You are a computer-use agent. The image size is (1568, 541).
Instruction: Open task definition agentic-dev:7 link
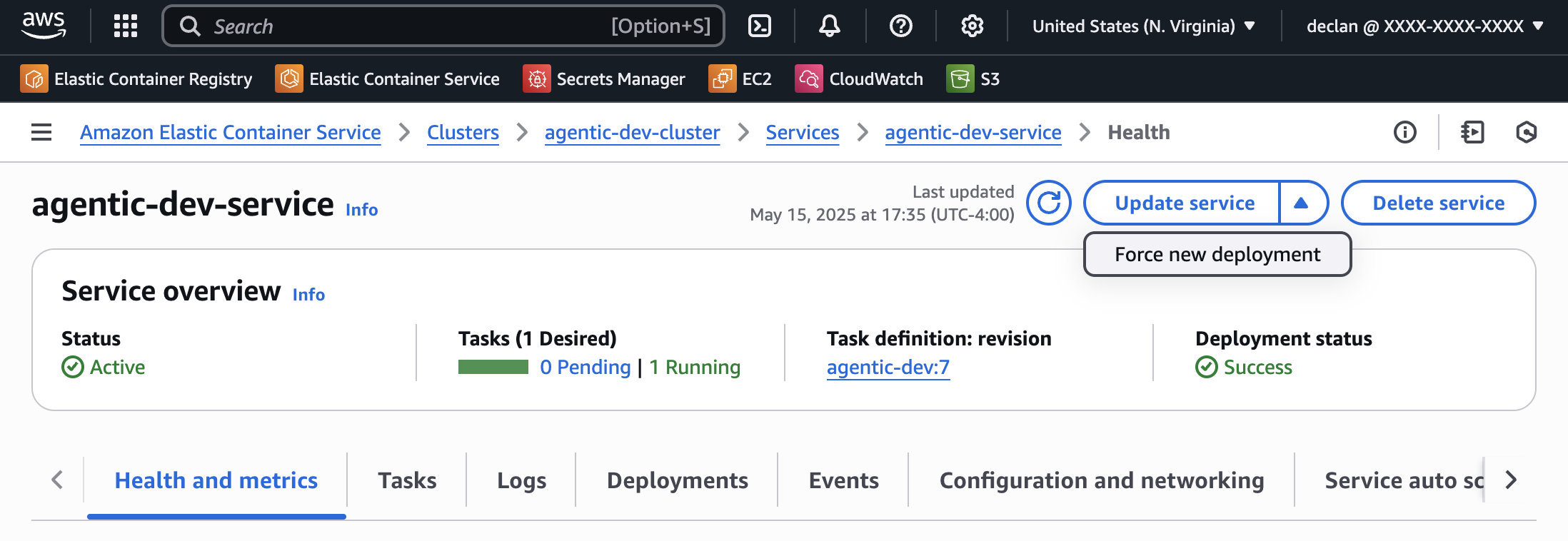[x=888, y=367]
